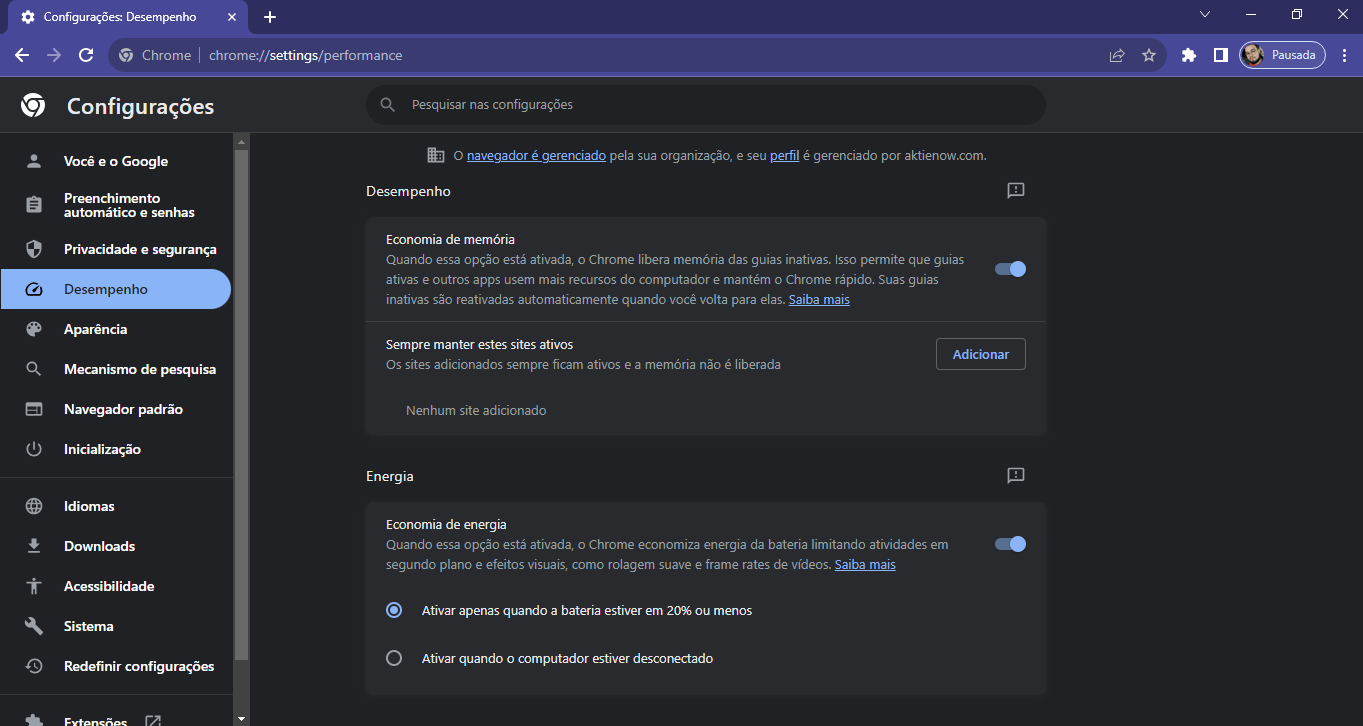
Task: Open the tab search dropdown arrow
Action: [1205, 15]
